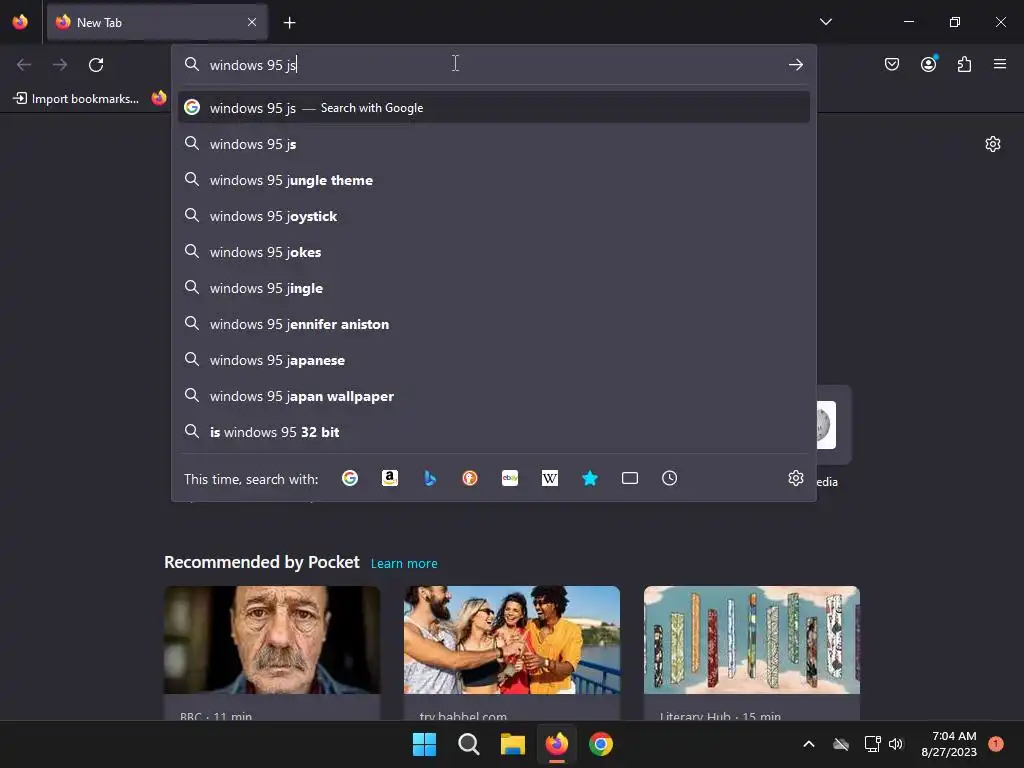Click the network display tray icon

point(872,744)
